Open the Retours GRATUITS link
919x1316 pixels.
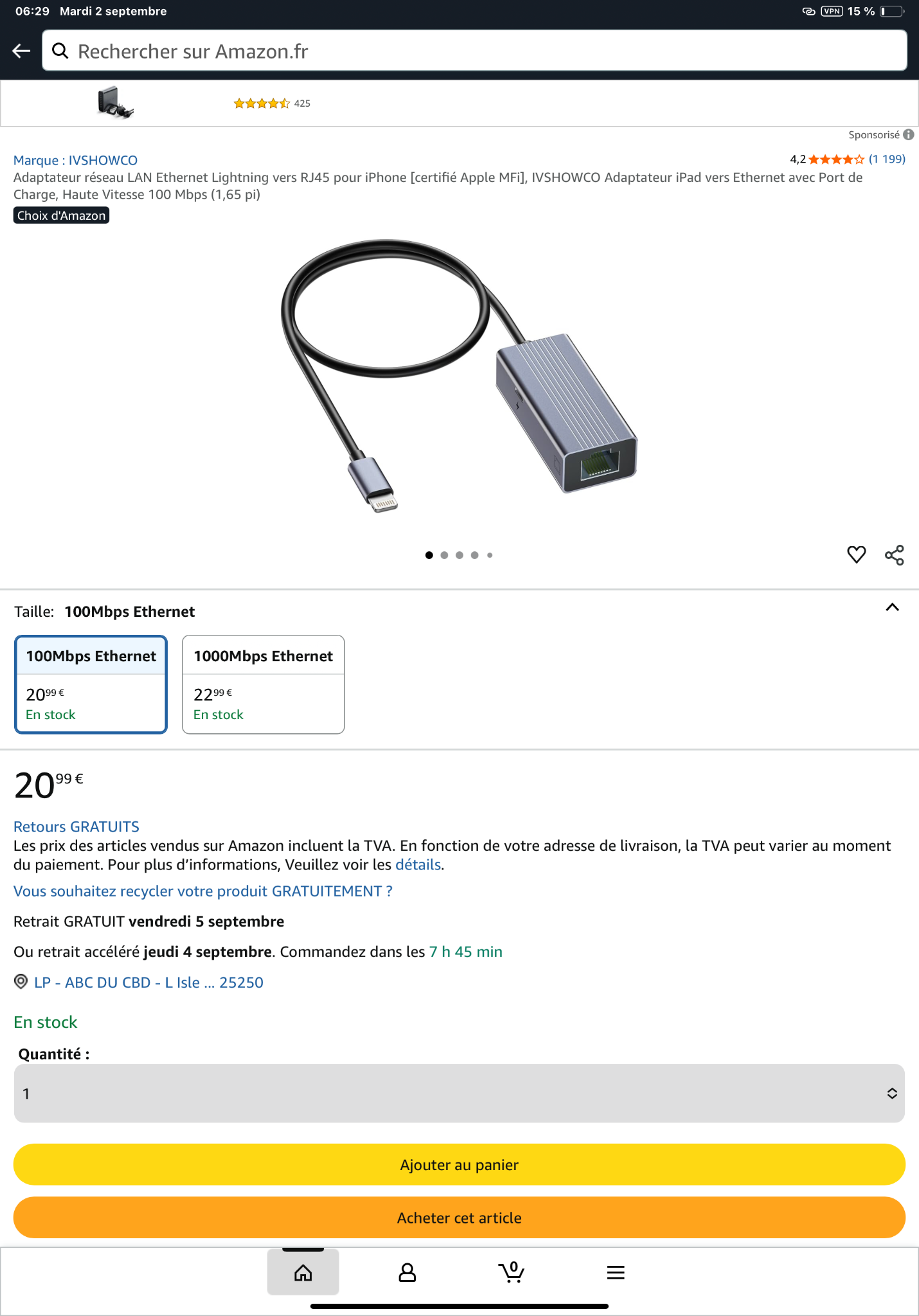[x=76, y=827]
